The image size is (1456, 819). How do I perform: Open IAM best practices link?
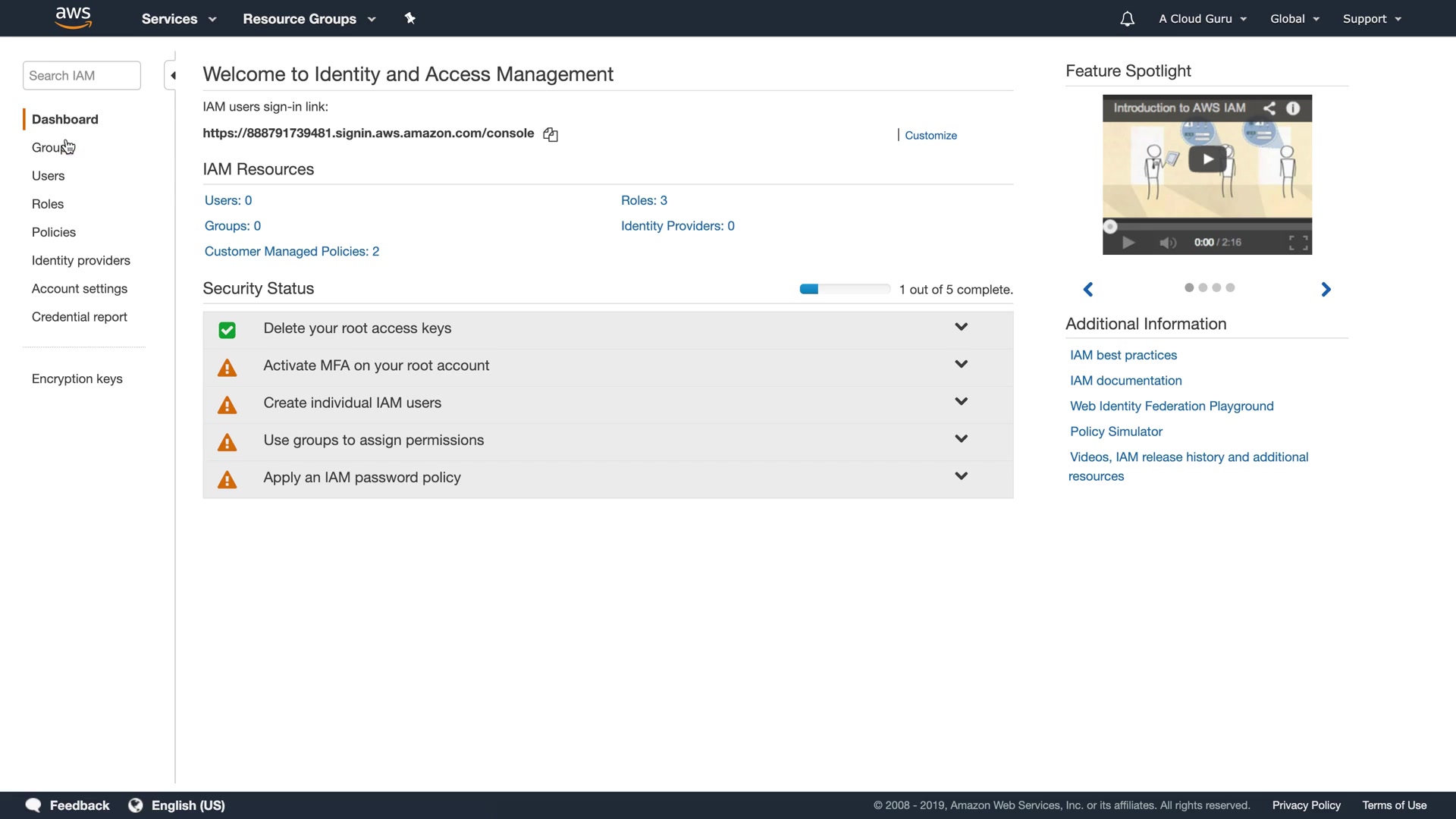pos(1123,355)
